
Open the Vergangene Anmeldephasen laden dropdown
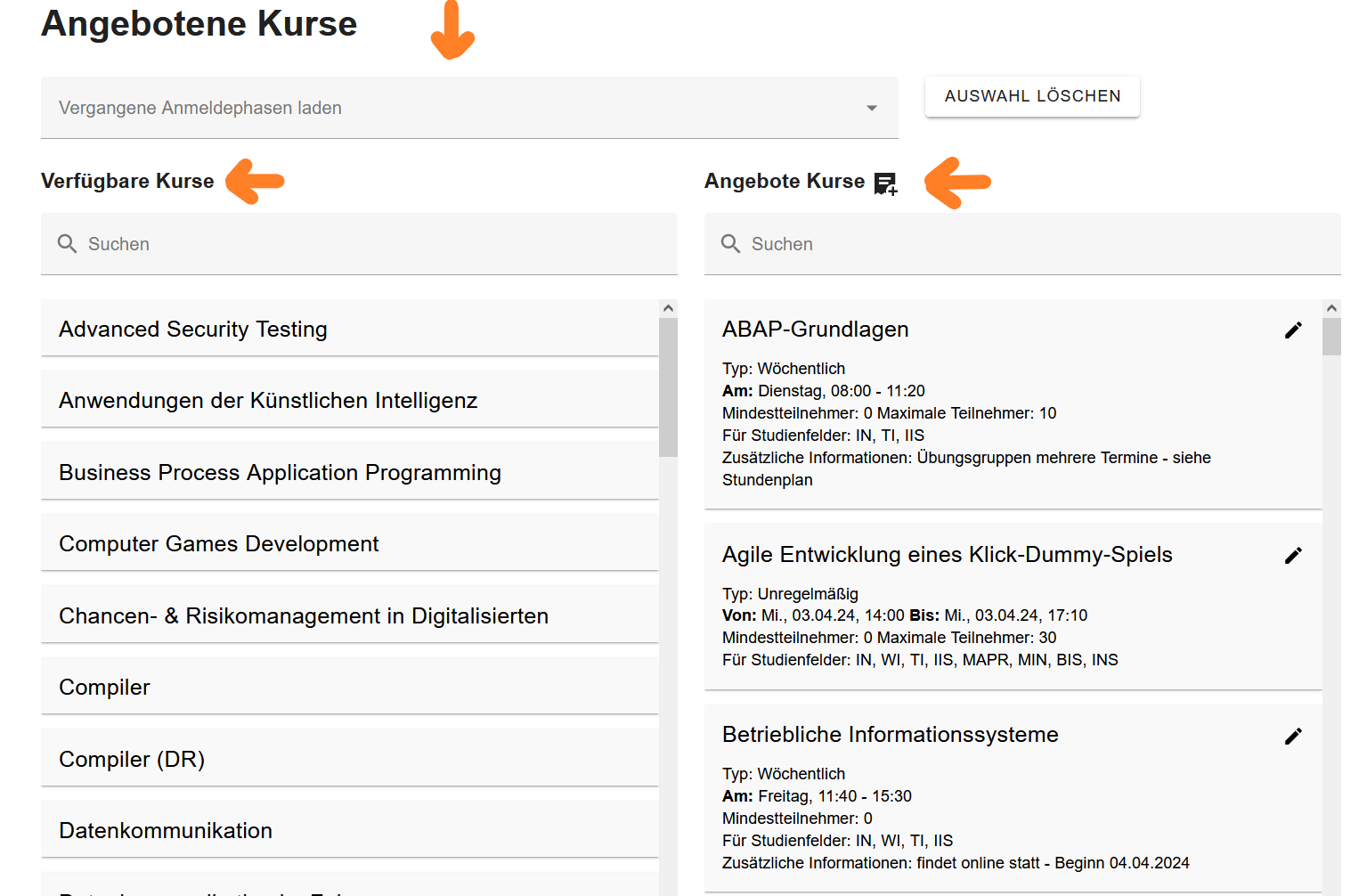445,108
